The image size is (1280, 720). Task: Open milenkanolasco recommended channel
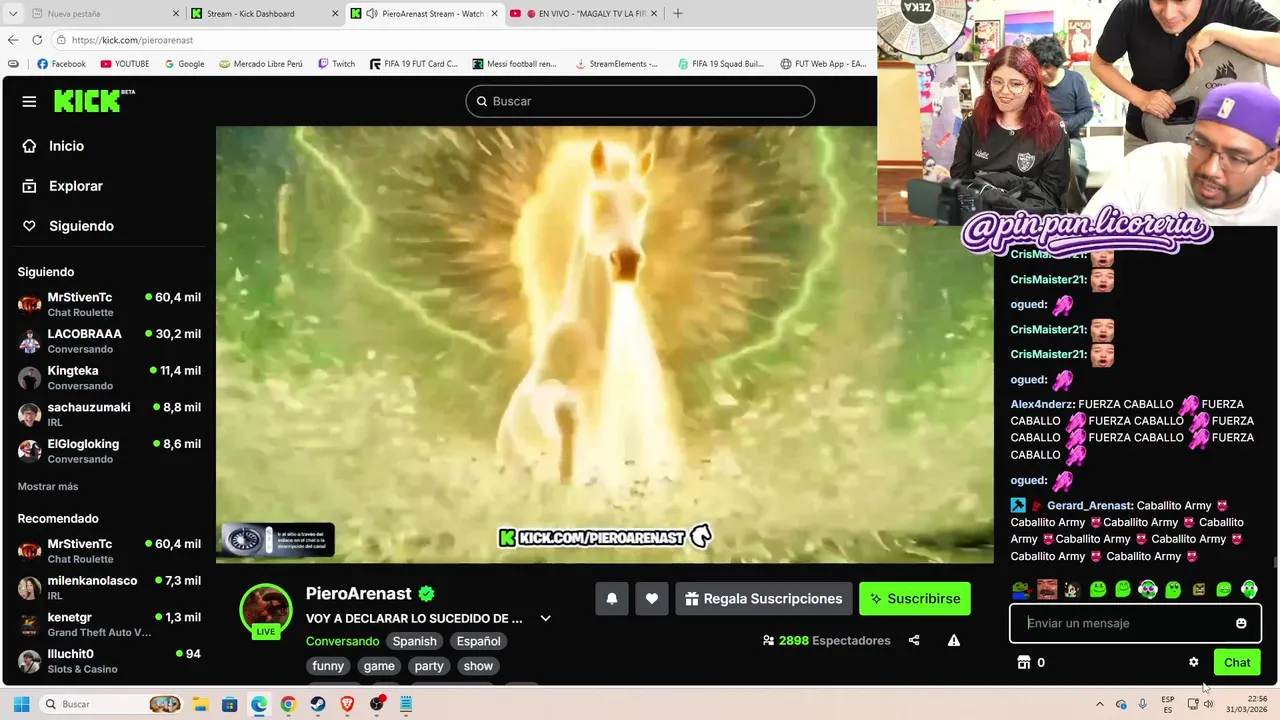(109, 588)
